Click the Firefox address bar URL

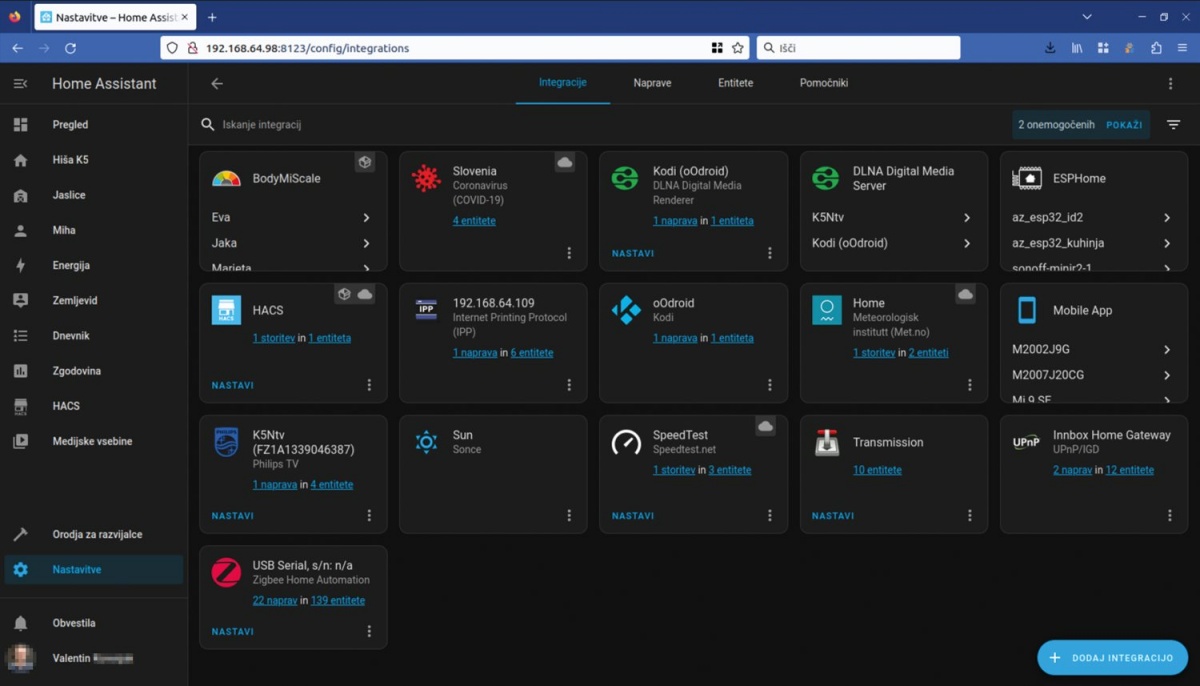307,48
